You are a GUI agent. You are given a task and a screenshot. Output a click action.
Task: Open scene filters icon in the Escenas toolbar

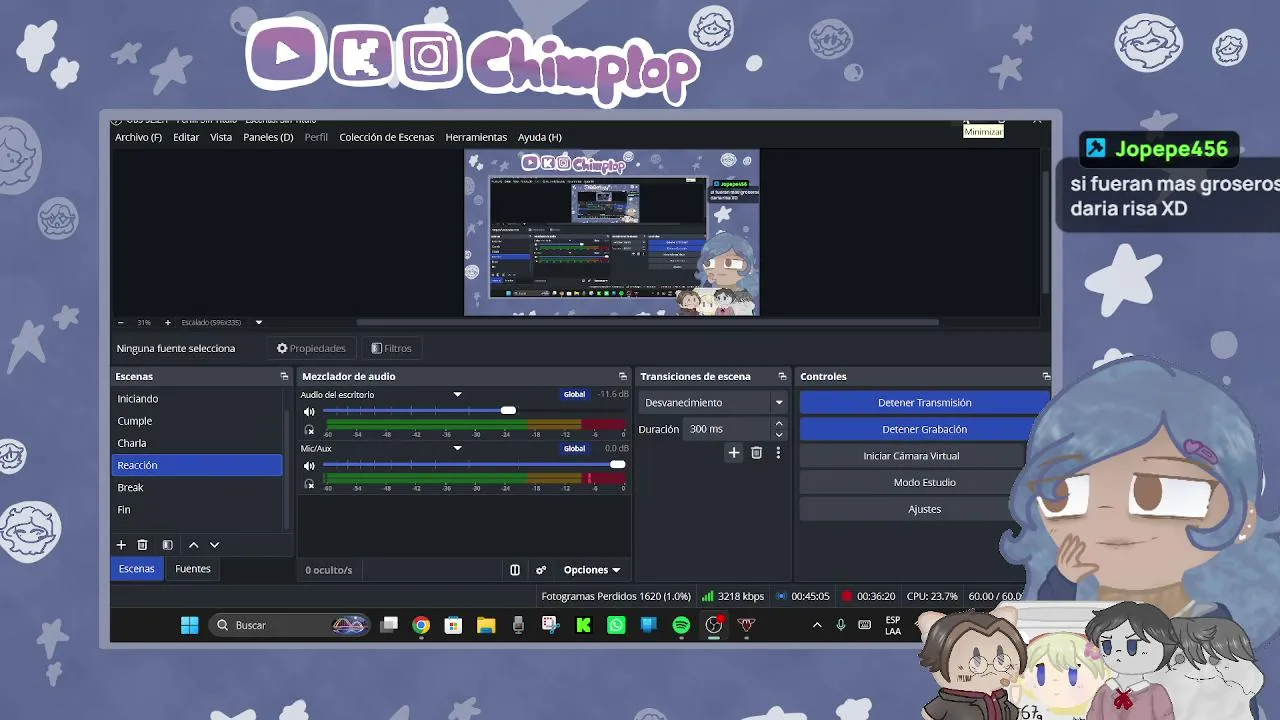167,545
